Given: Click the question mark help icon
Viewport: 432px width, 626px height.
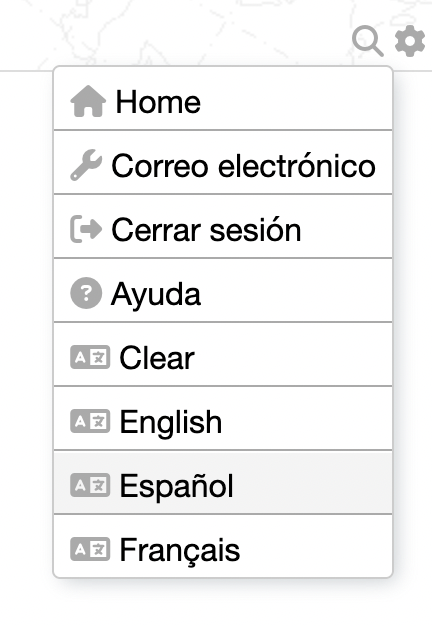Looking at the screenshot, I should pos(86,293).
